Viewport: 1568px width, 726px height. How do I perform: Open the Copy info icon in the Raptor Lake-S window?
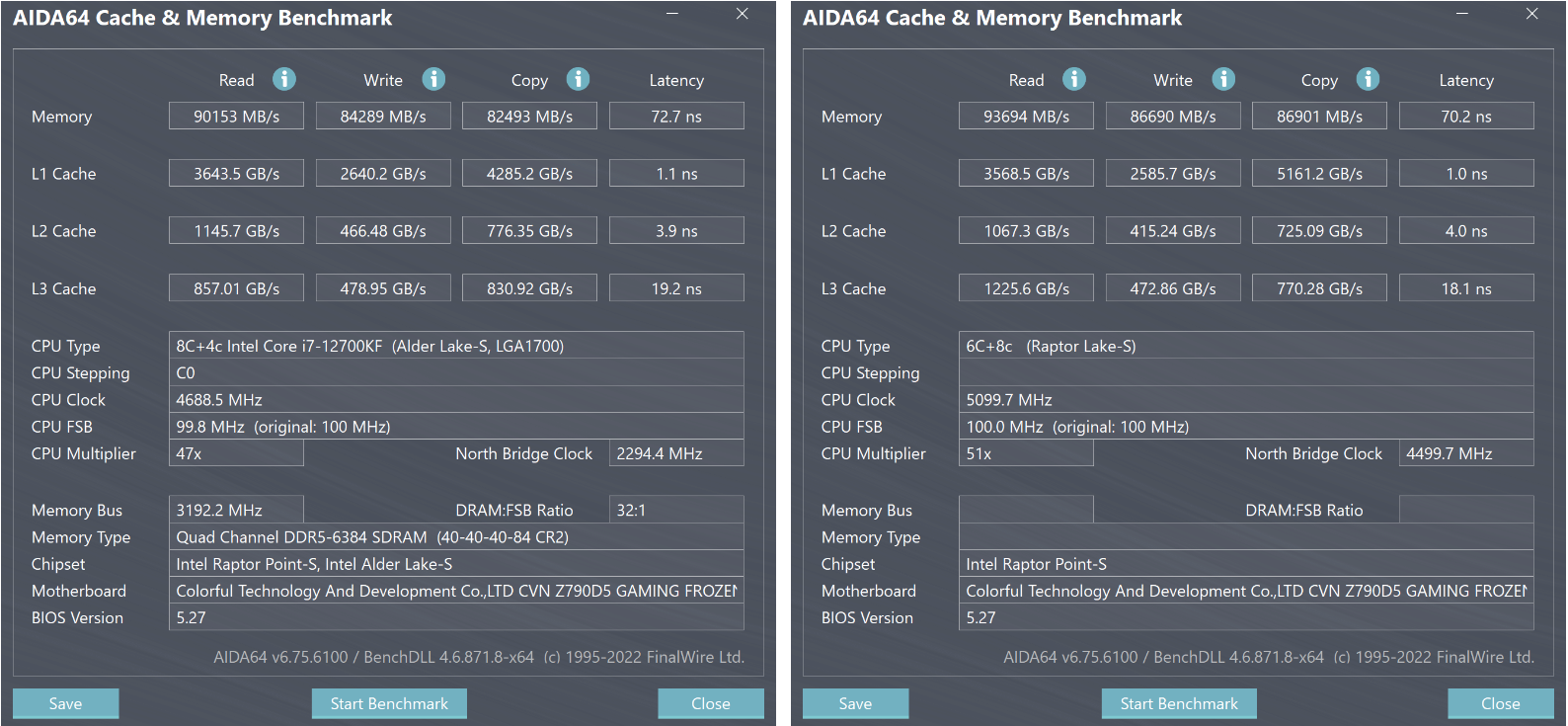1368,79
